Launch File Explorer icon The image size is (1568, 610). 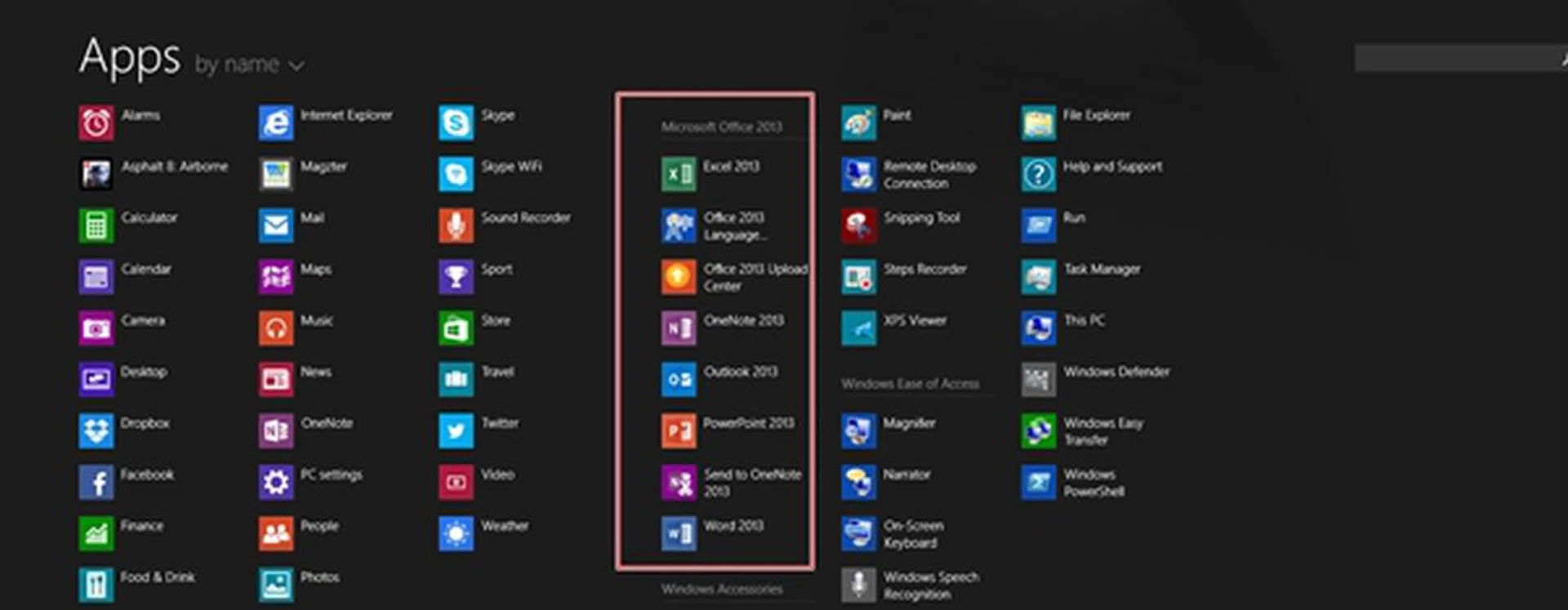[x=1039, y=123]
